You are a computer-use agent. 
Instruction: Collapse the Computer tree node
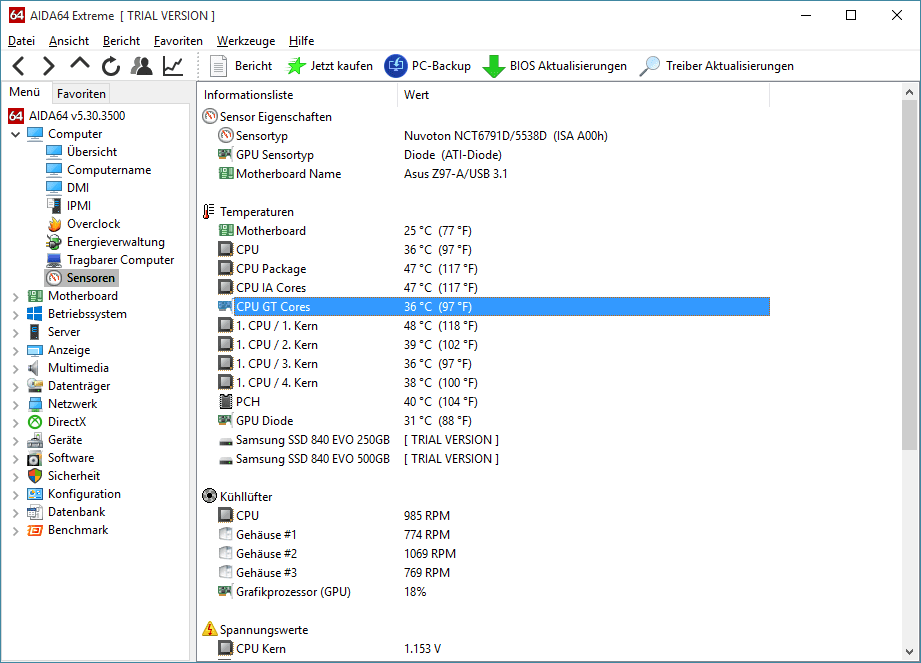[15, 134]
